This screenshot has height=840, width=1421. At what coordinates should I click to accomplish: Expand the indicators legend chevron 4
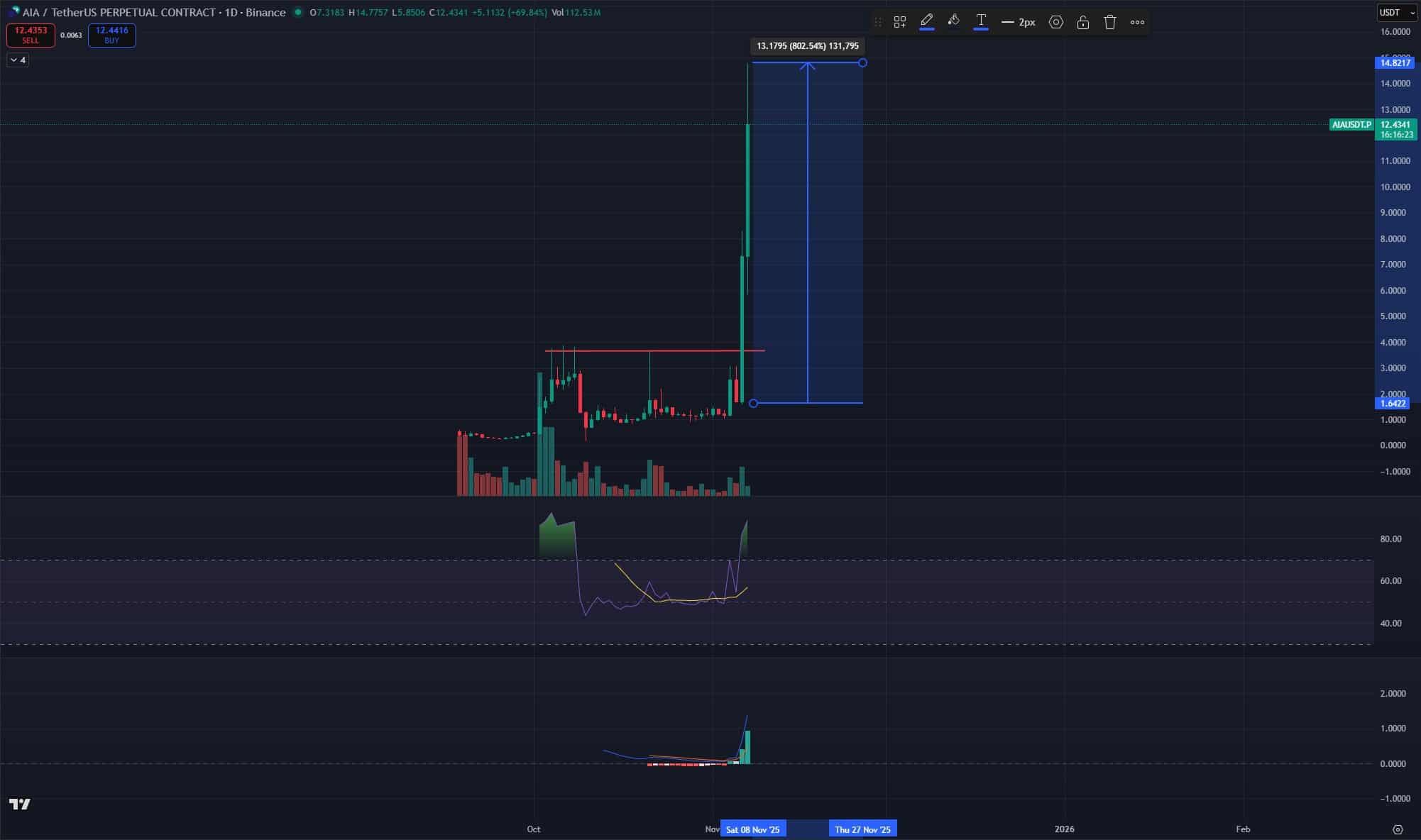point(18,60)
